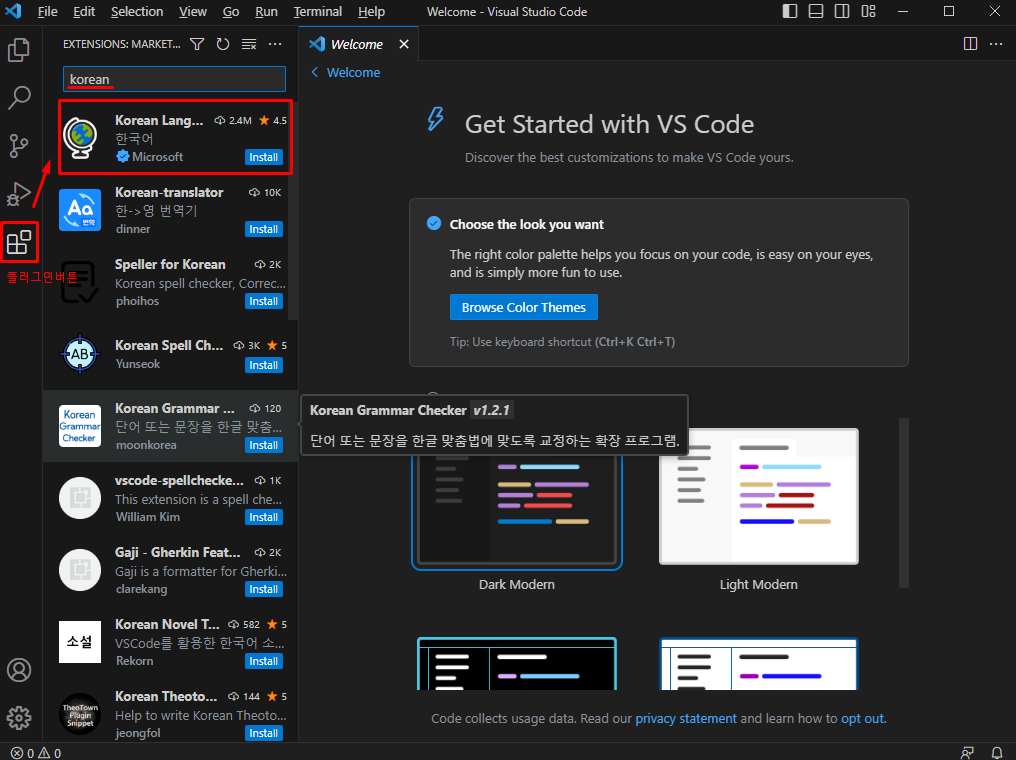The width and height of the screenshot is (1016, 760).
Task: Install Korean Spell Checker by Yunseok
Action: pyautogui.click(x=264, y=365)
